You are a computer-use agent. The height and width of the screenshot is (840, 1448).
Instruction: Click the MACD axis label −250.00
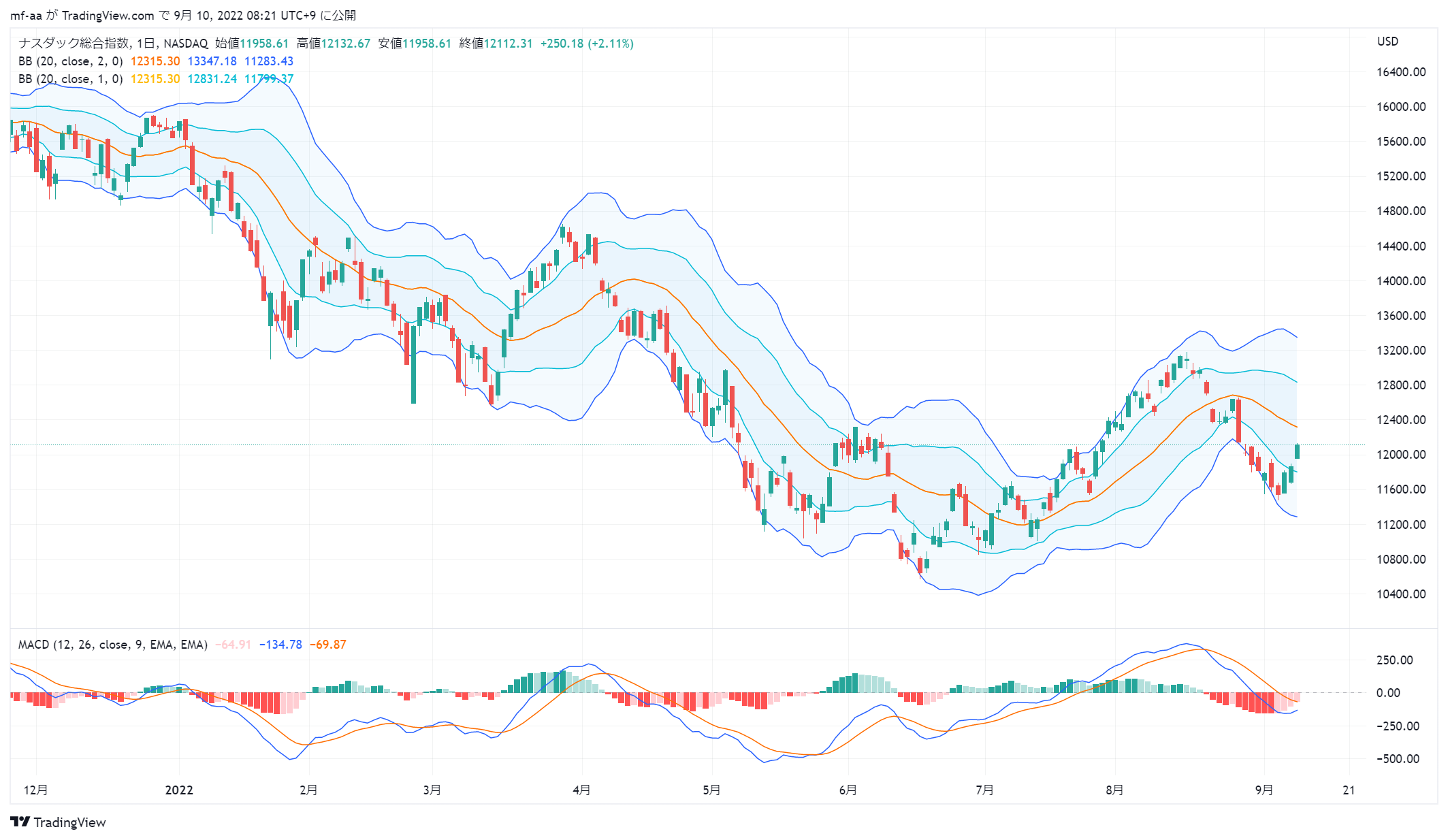[1398, 726]
